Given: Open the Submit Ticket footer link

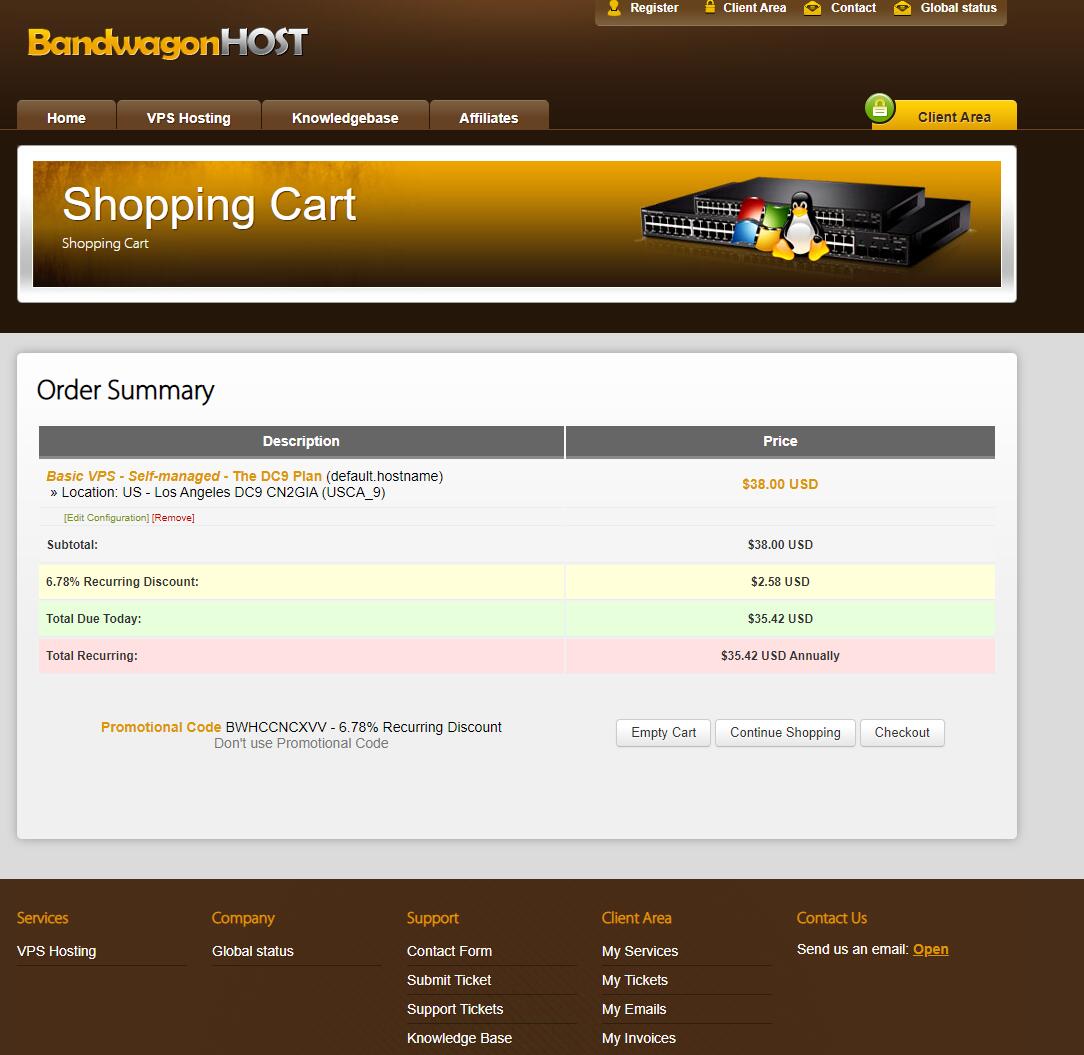Looking at the screenshot, I should point(449,980).
